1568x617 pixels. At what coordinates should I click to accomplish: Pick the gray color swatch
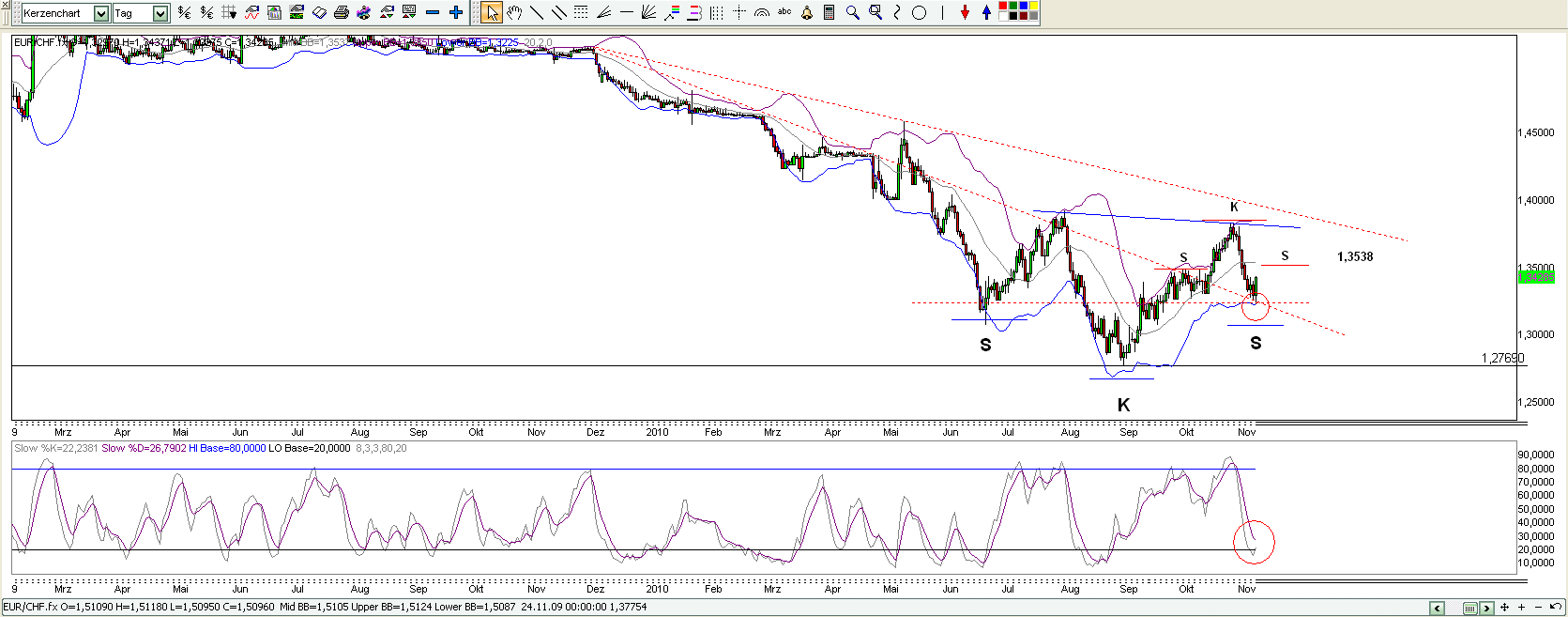[x=1034, y=16]
